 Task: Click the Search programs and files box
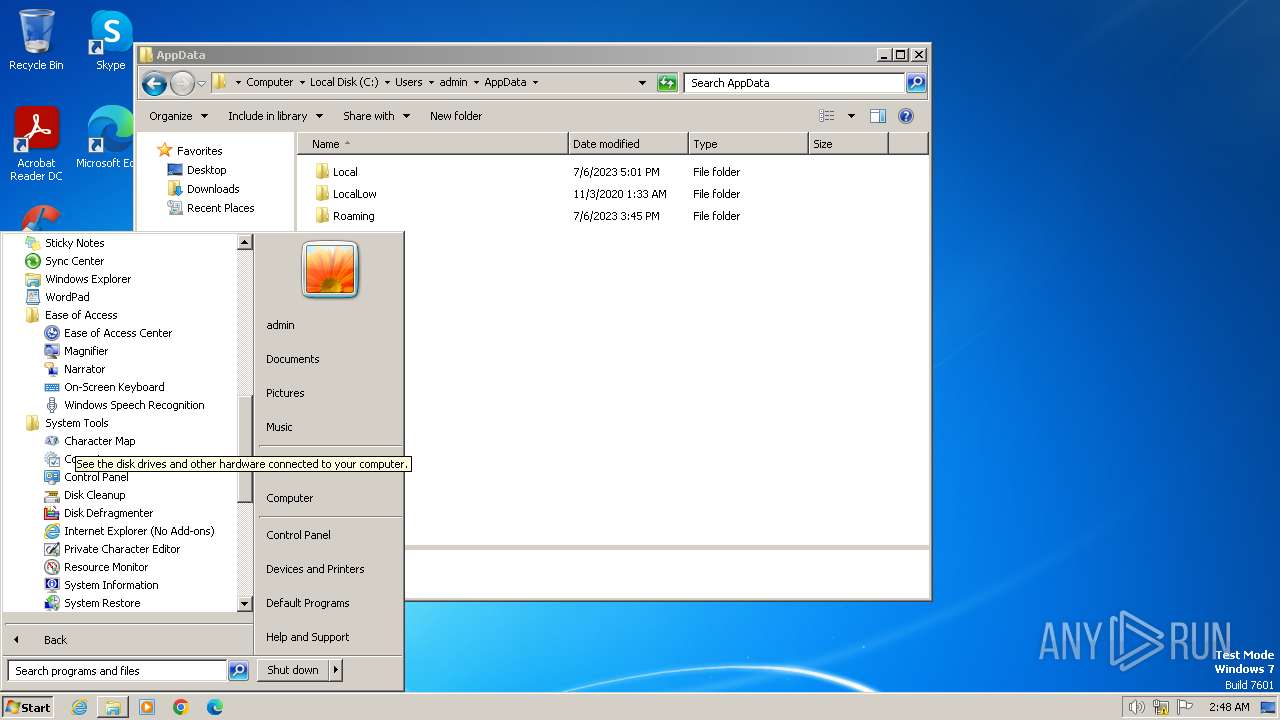pyautogui.click(x=117, y=671)
